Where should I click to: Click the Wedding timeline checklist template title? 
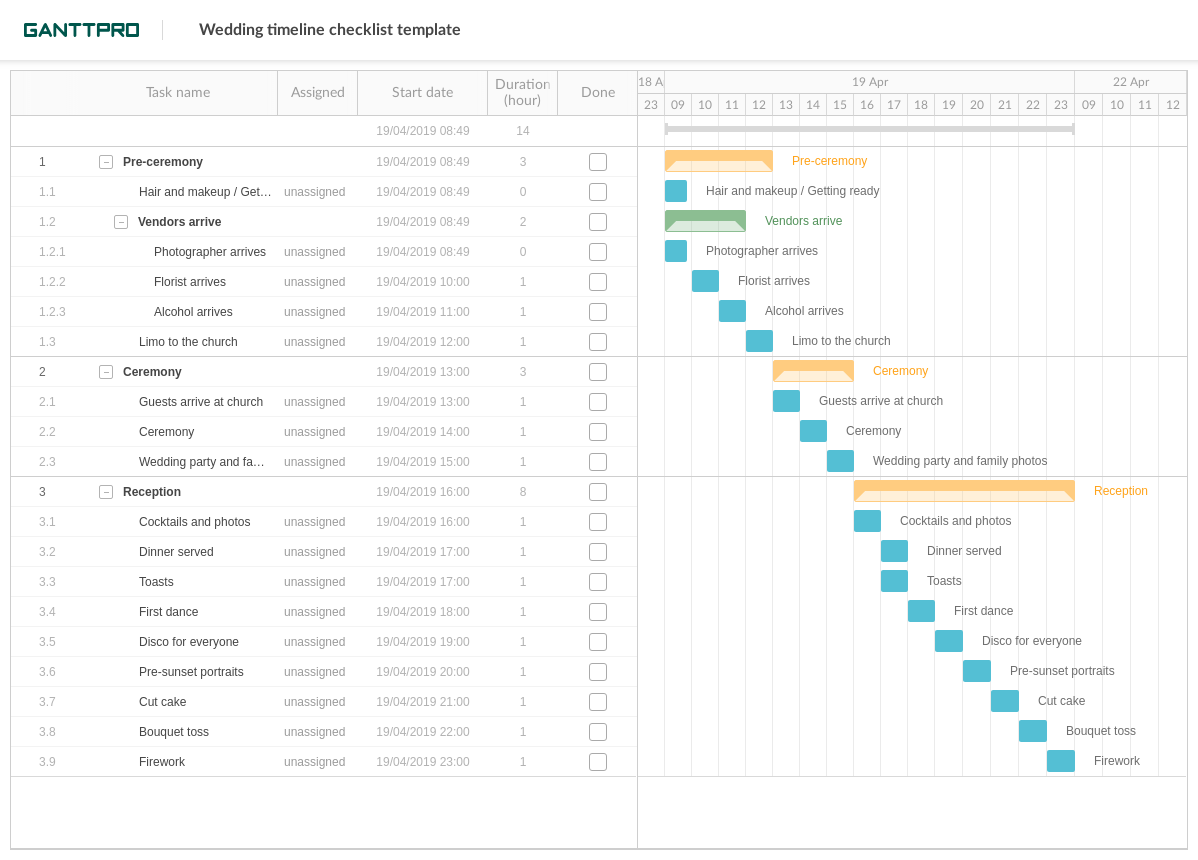tap(330, 29)
